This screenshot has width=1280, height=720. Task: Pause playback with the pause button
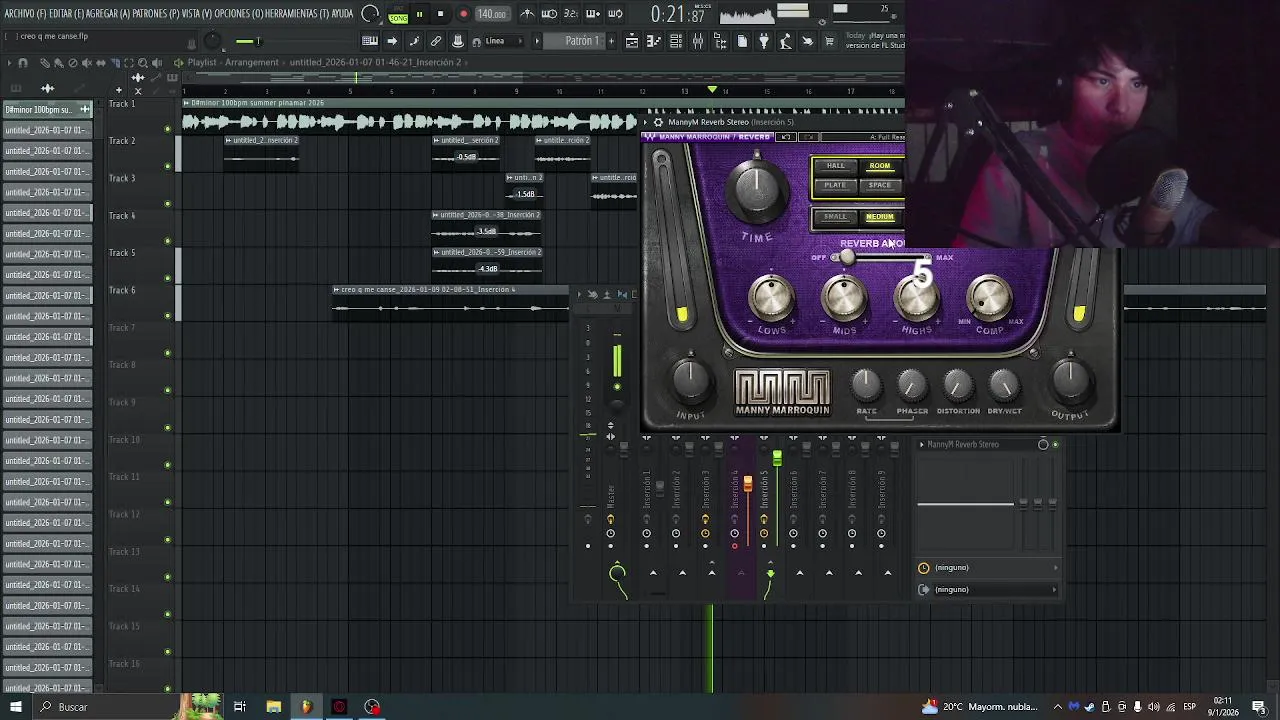coord(419,14)
